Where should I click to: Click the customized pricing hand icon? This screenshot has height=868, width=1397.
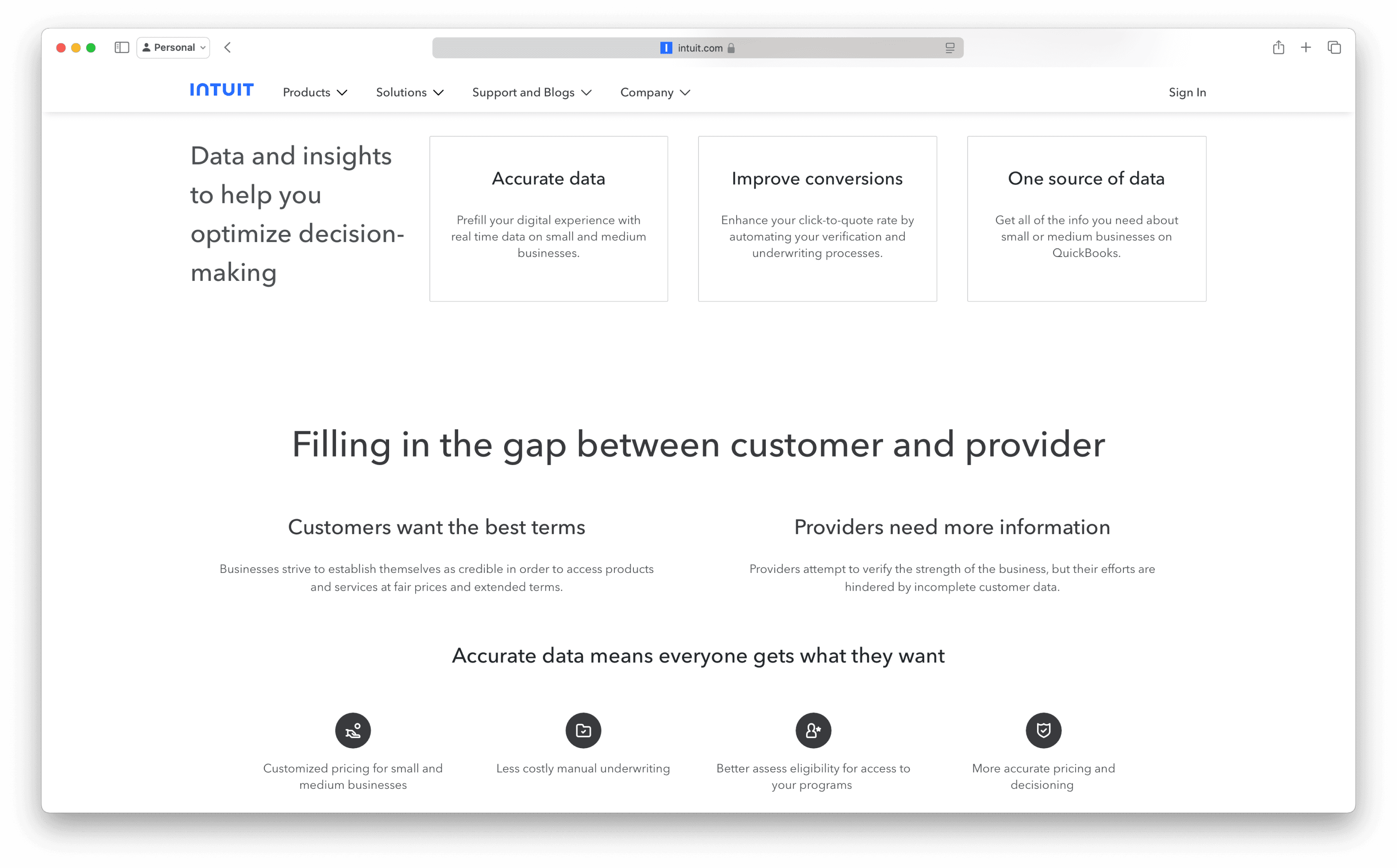point(353,730)
